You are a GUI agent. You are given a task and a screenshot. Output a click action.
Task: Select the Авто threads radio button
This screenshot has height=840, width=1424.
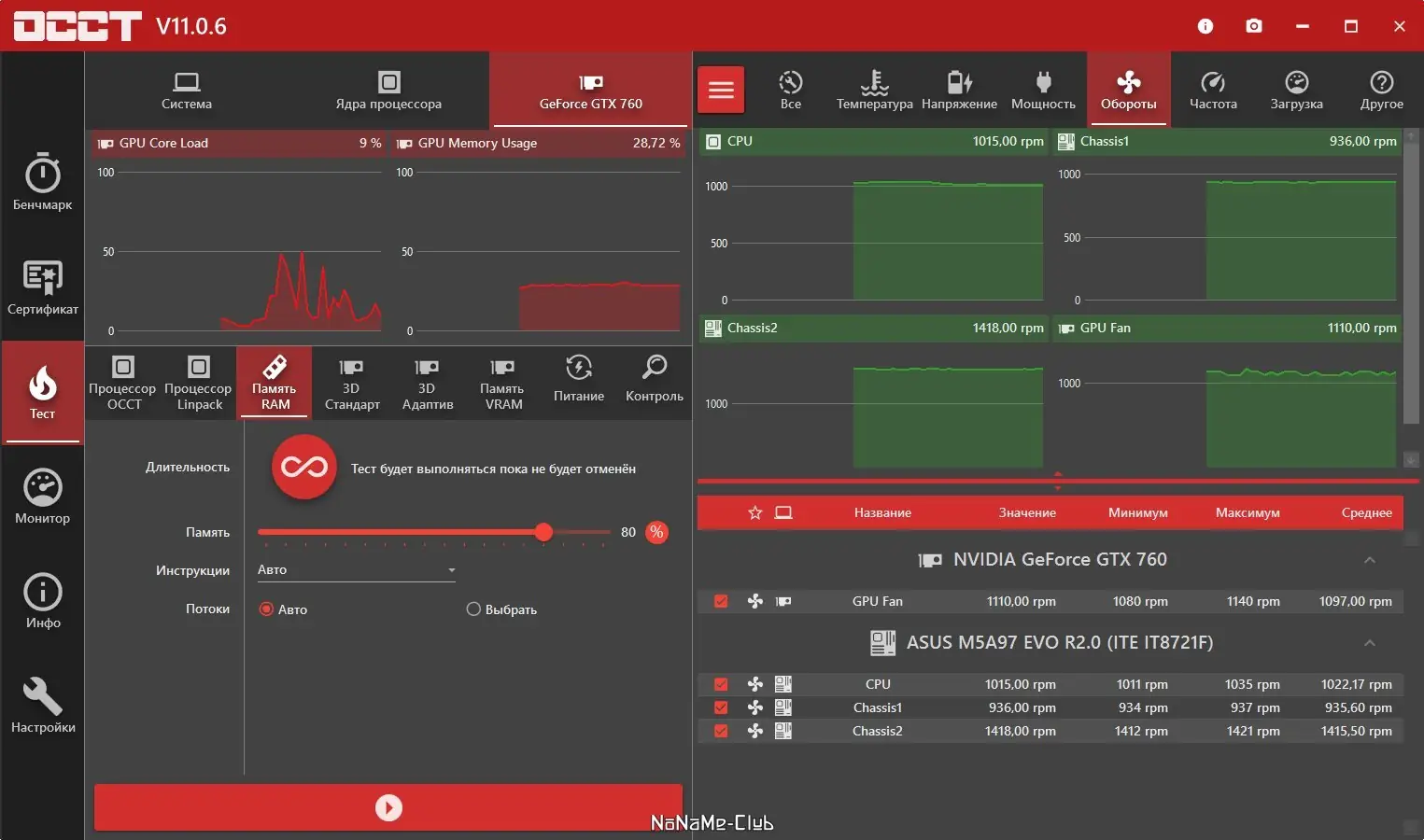(x=283, y=609)
